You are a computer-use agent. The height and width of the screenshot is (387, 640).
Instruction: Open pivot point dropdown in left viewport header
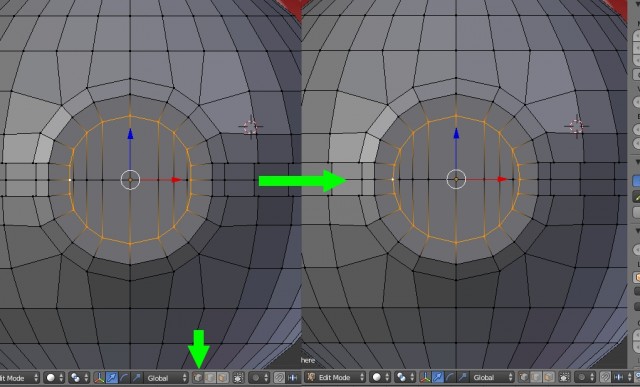[x=79, y=378]
